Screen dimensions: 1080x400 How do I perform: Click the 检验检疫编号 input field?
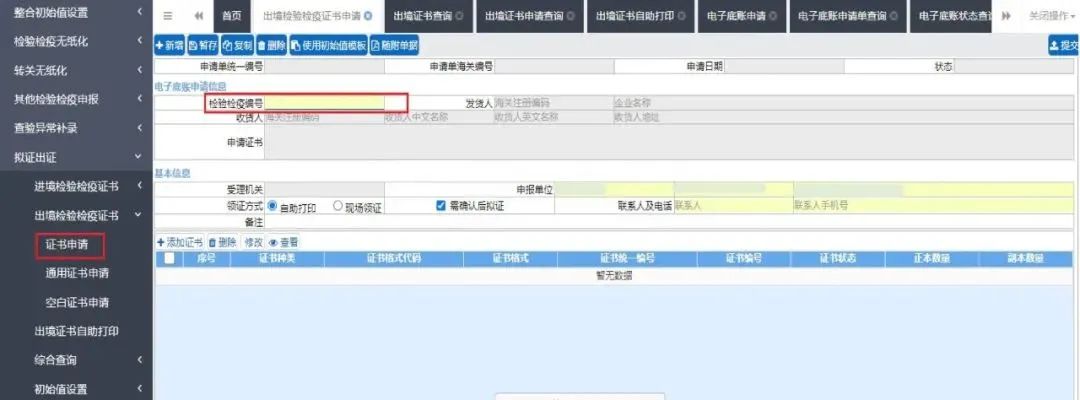tap(324, 103)
